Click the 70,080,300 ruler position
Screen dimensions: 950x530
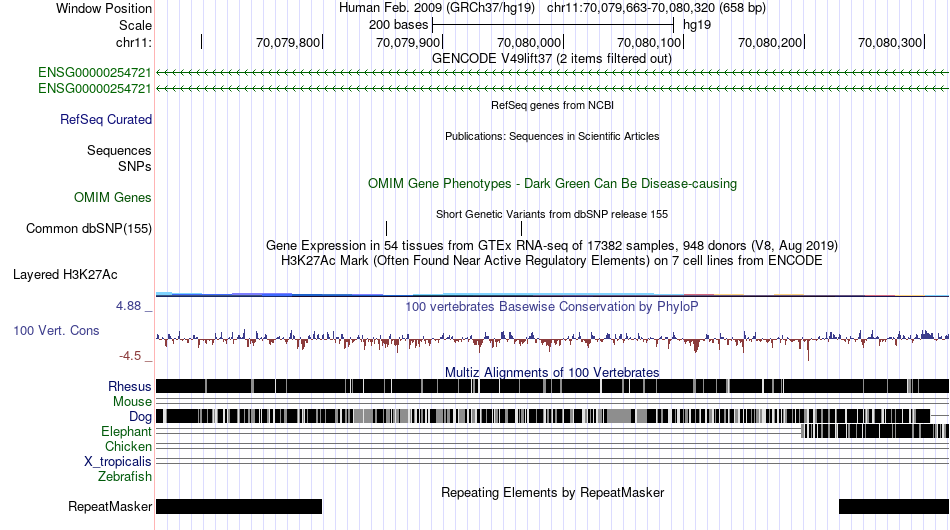(x=890, y=42)
